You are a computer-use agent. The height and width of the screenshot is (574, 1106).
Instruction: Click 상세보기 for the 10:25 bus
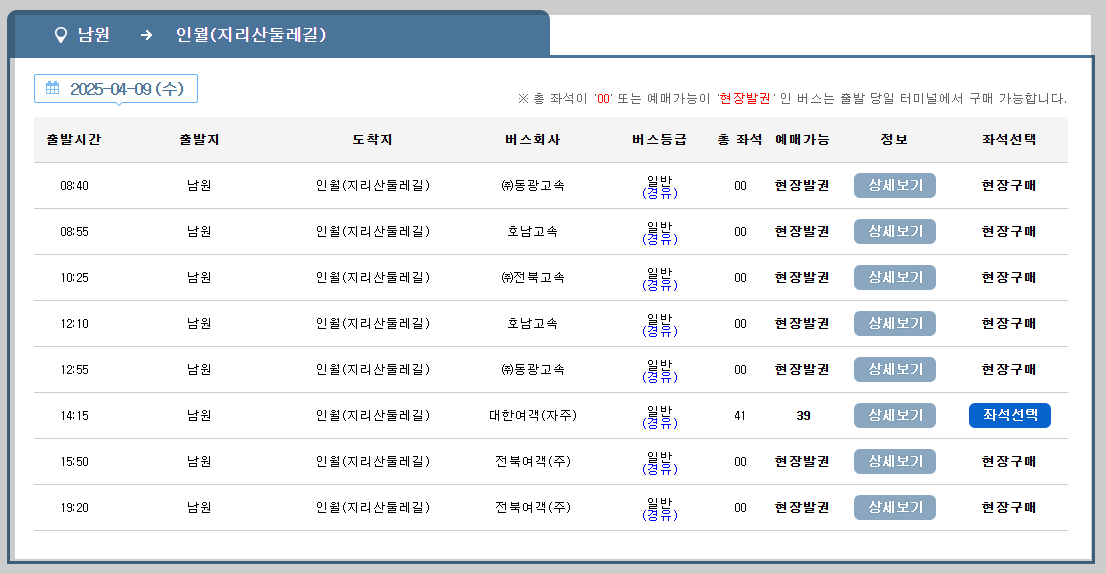894,277
